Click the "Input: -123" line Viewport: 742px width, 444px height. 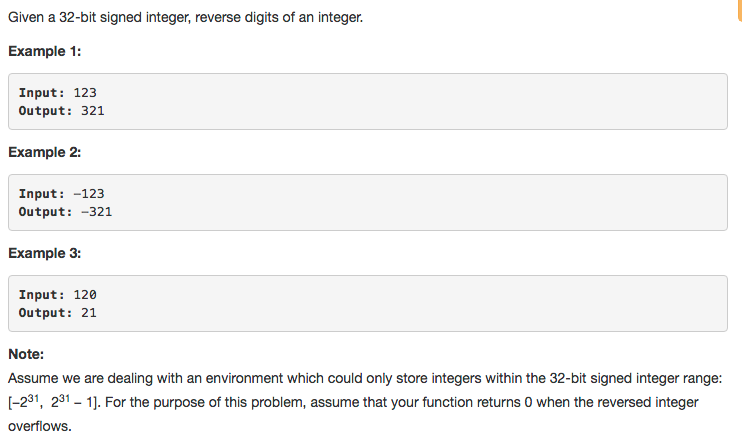pyautogui.click(x=61, y=193)
